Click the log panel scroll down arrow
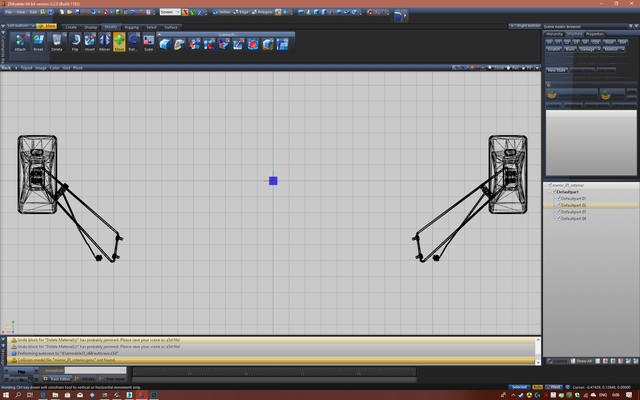This screenshot has width=640, height=400. (x=538, y=362)
